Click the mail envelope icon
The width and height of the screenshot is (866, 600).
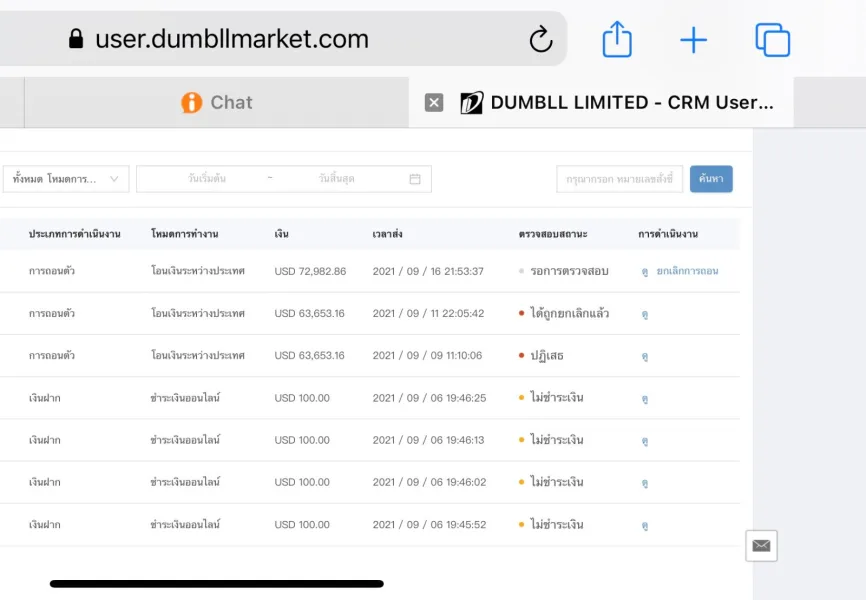tap(761, 545)
